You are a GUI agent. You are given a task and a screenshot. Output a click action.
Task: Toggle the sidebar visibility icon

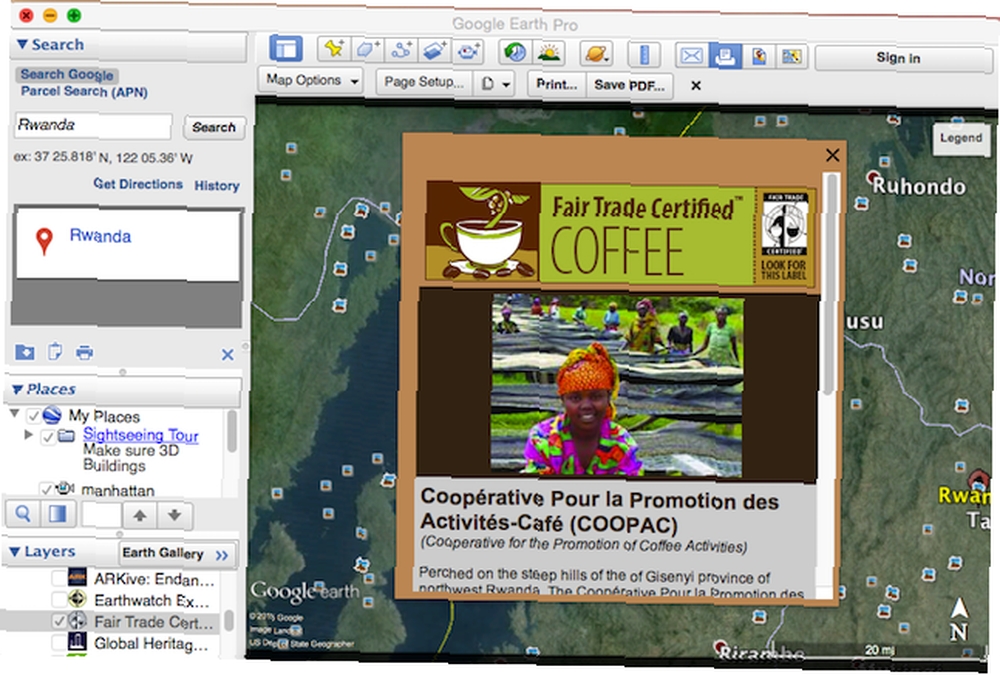click(x=286, y=50)
